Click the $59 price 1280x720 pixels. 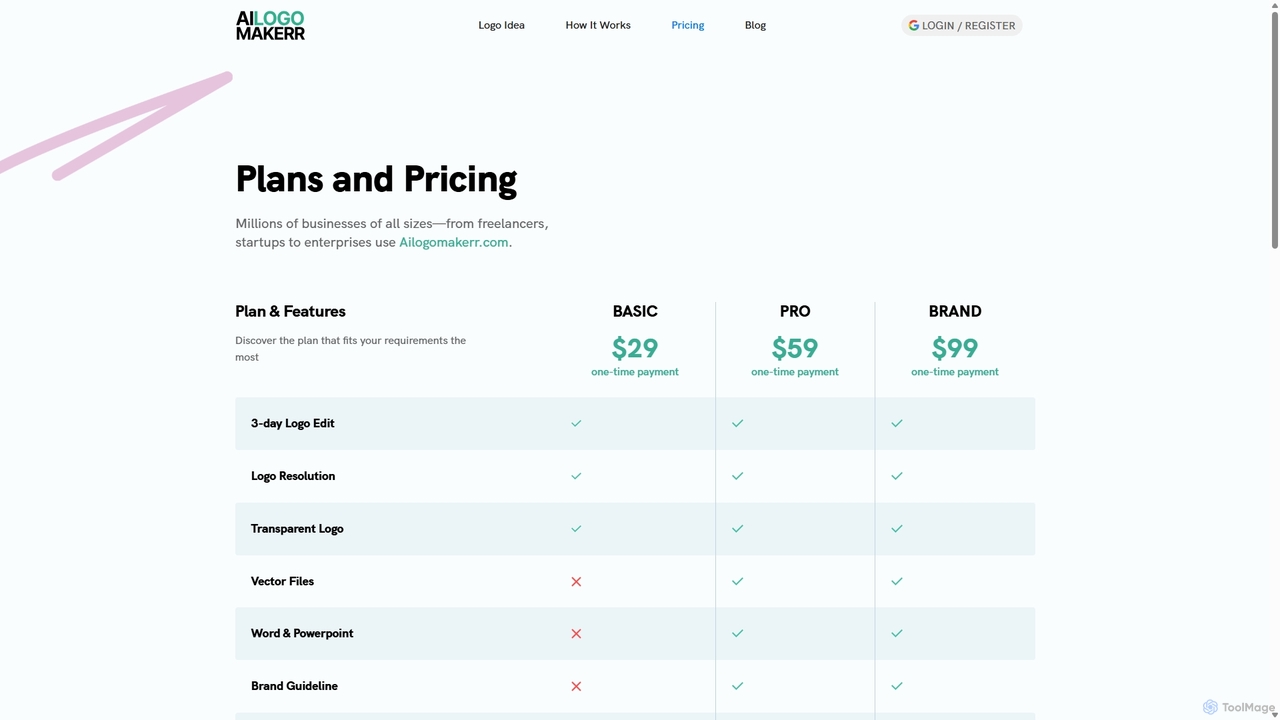pyautogui.click(x=795, y=348)
